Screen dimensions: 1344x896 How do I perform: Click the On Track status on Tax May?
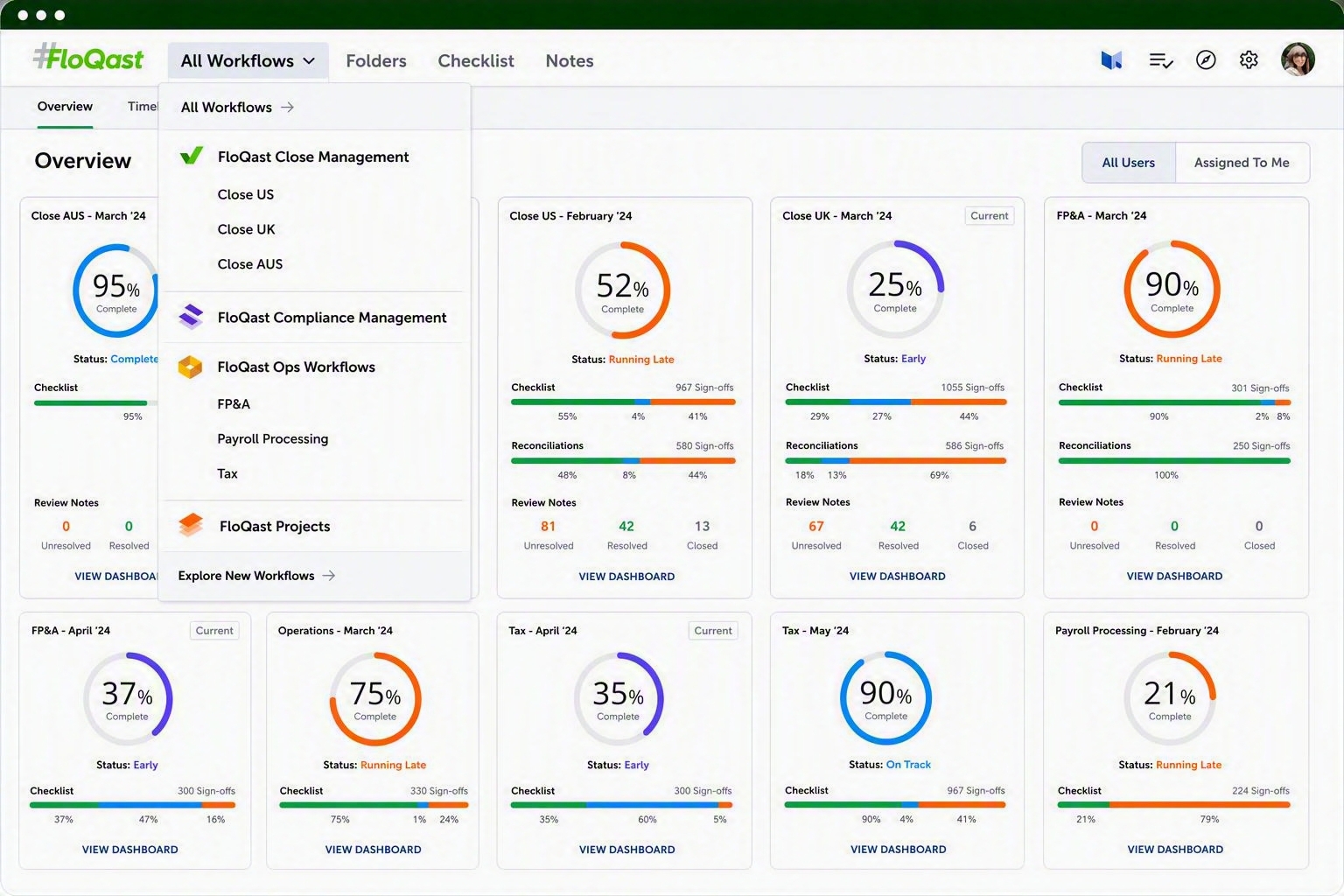(x=908, y=765)
